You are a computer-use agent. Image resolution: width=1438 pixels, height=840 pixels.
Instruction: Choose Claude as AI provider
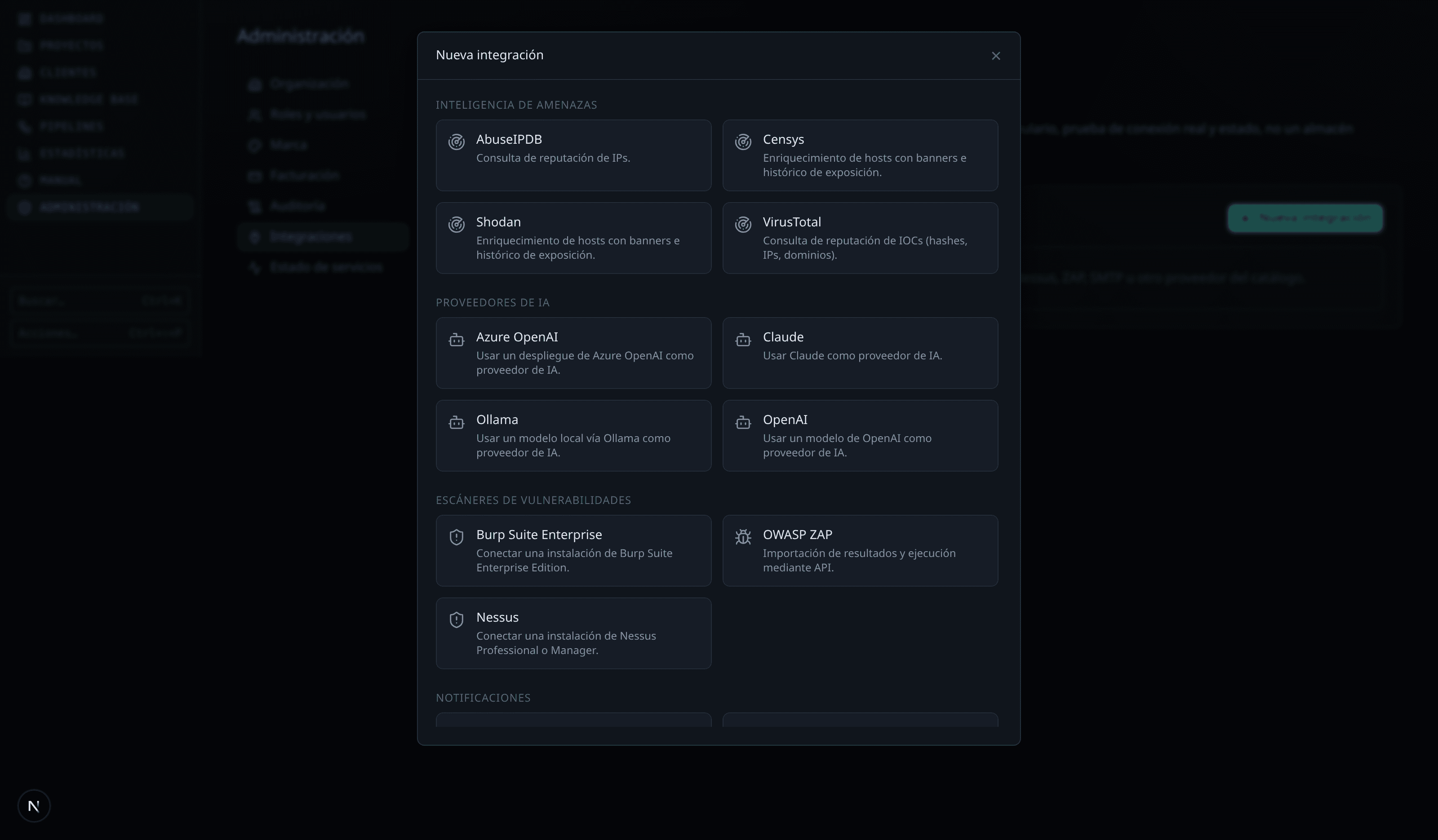point(860,353)
